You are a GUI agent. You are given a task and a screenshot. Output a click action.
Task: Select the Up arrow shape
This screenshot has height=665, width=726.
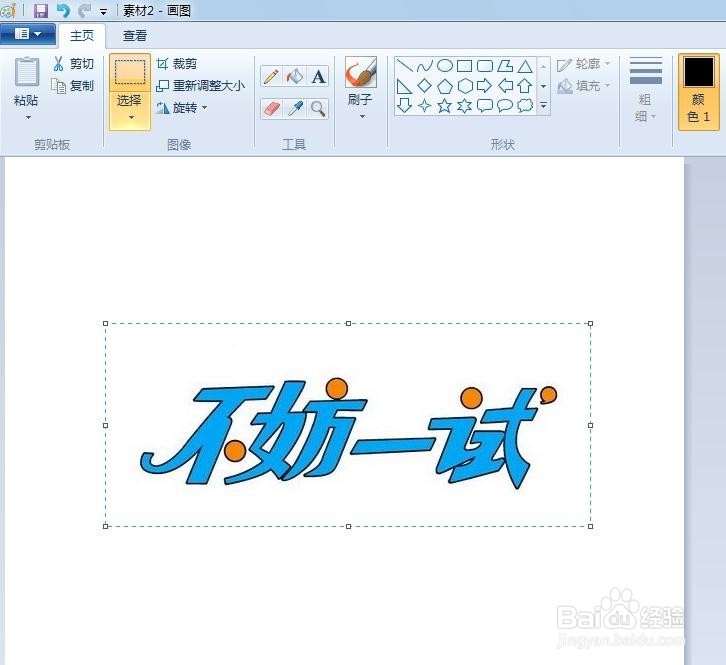525,86
